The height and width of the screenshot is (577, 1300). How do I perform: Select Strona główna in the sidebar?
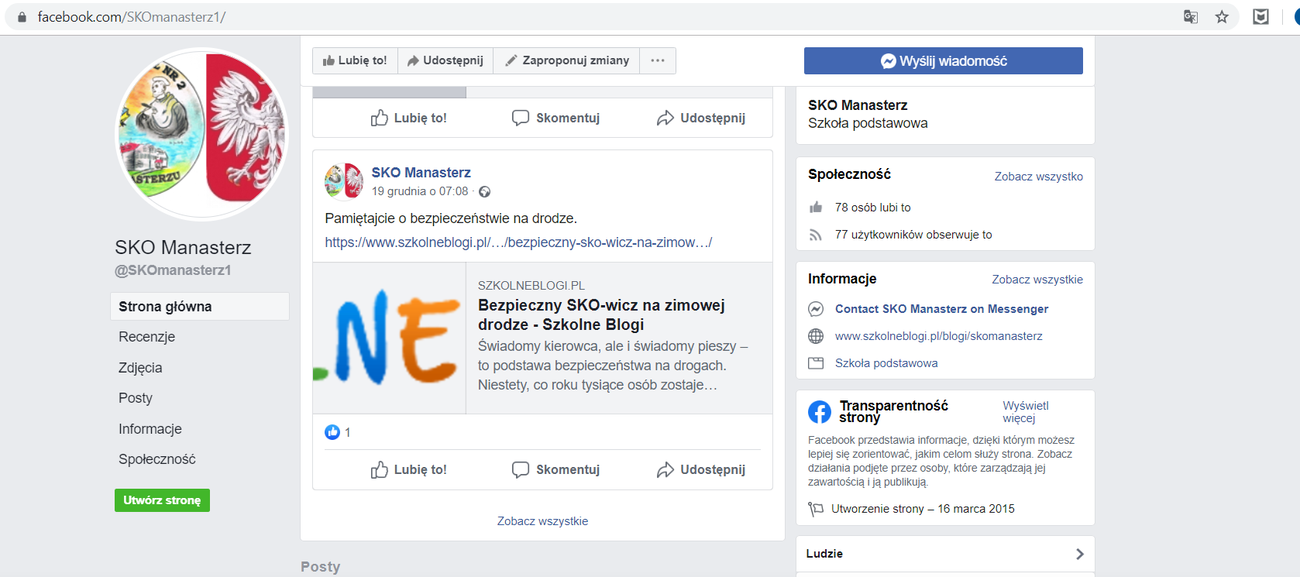pyautogui.click(x=200, y=307)
